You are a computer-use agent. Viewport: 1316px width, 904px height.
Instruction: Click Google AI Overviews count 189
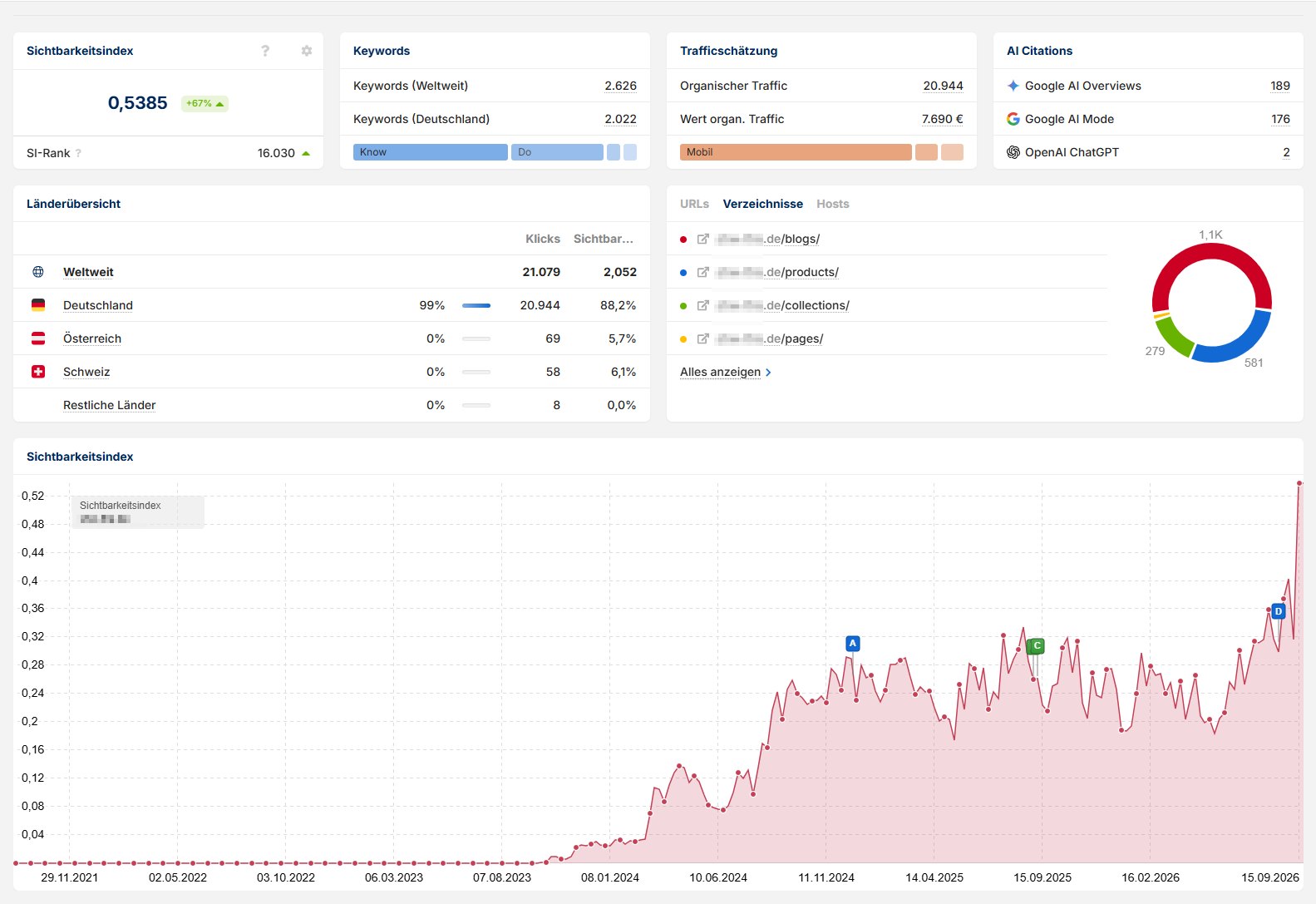(x=1280, y=86)
